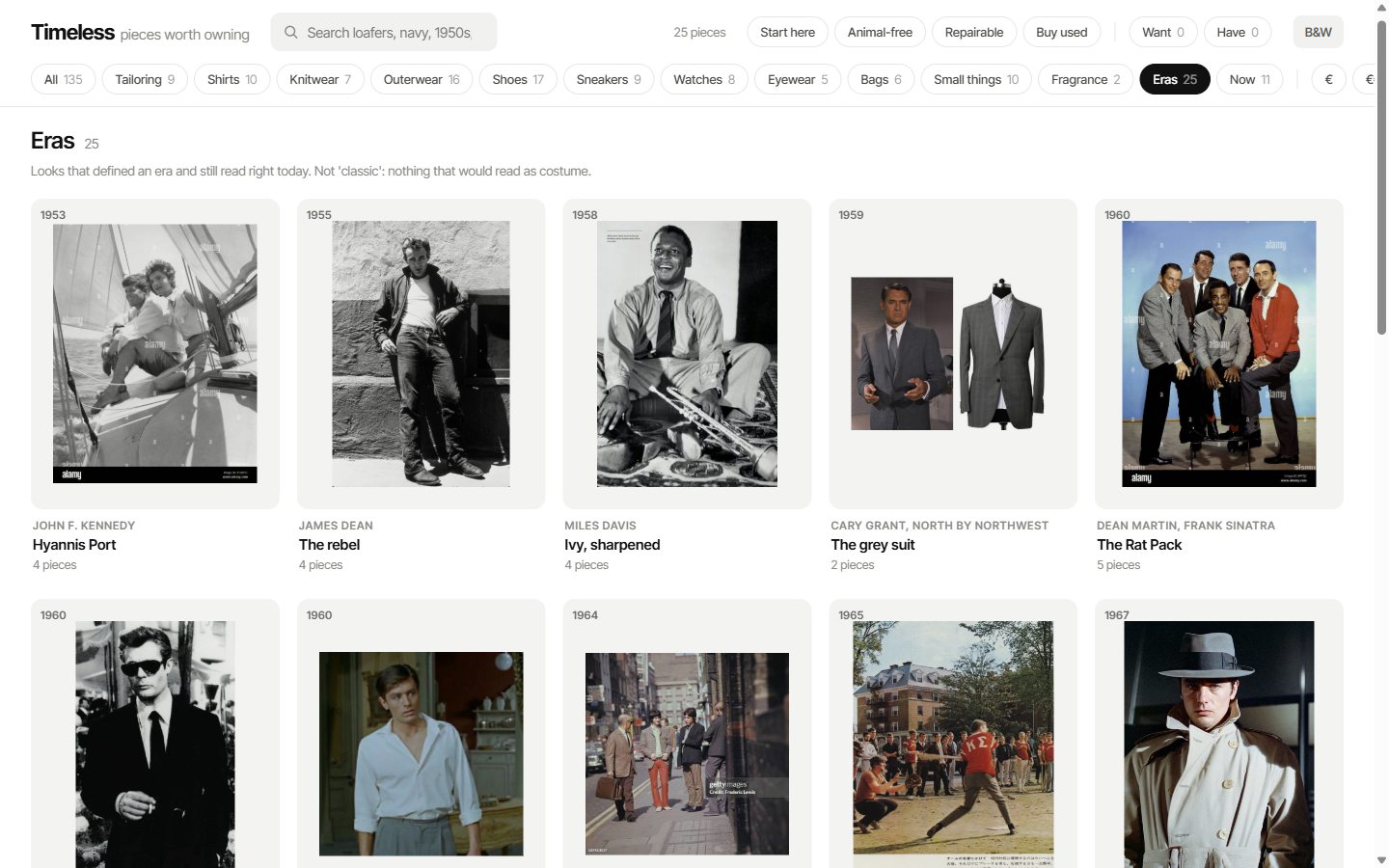
Task: Open the Outerwear category
Action: pos(422,79)
